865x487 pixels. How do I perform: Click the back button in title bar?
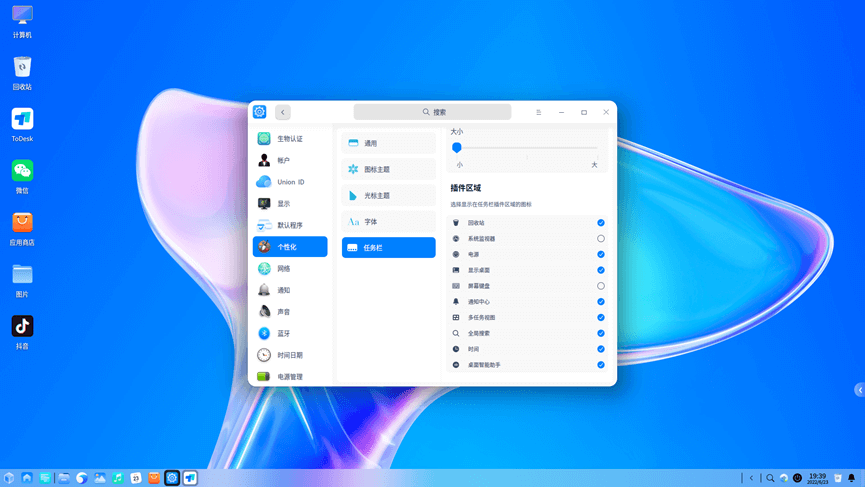coord(283,112)
